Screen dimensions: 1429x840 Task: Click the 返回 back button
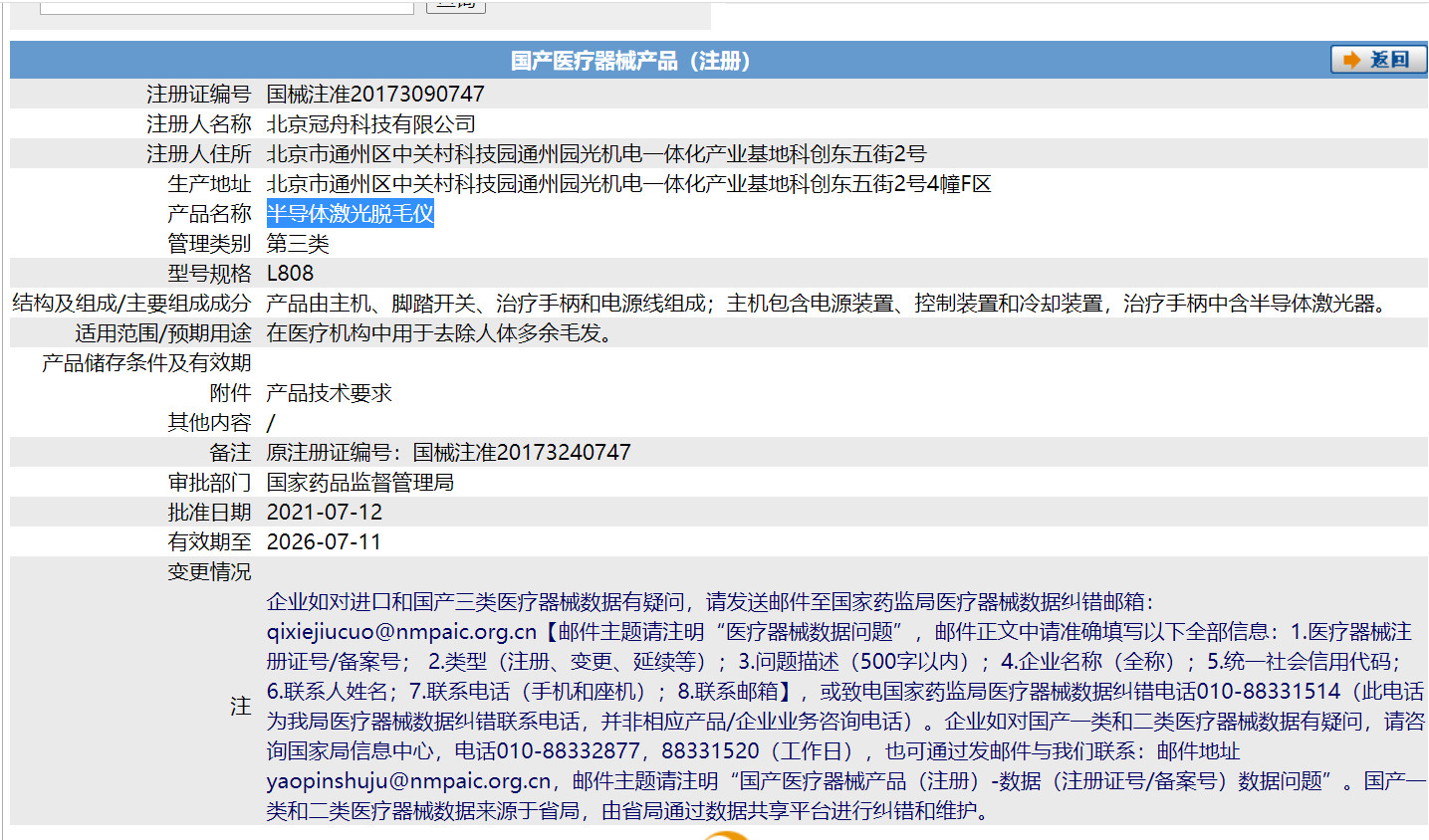[x=1378, y=60]
